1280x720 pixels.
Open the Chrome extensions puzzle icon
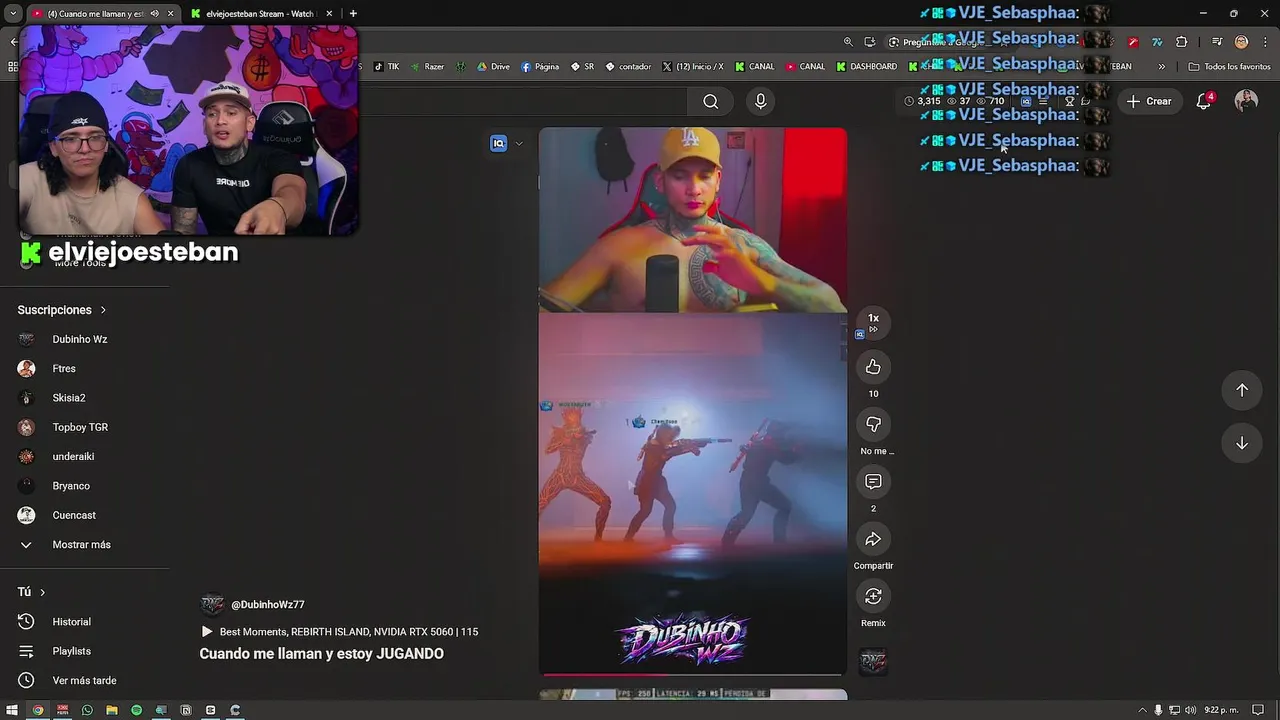point(1181,42)
